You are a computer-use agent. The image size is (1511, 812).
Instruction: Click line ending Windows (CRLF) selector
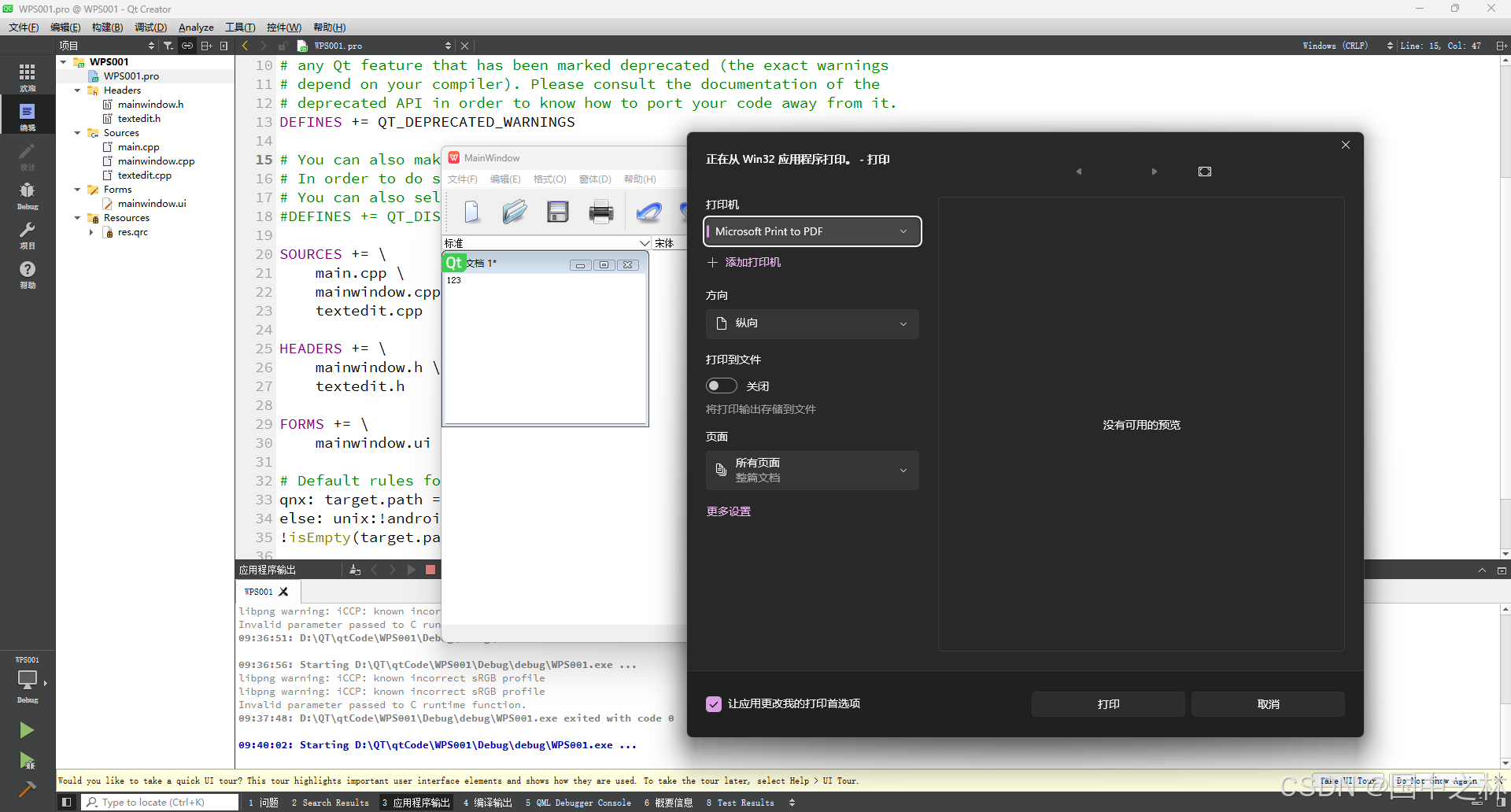click(x=1347, y=46)
